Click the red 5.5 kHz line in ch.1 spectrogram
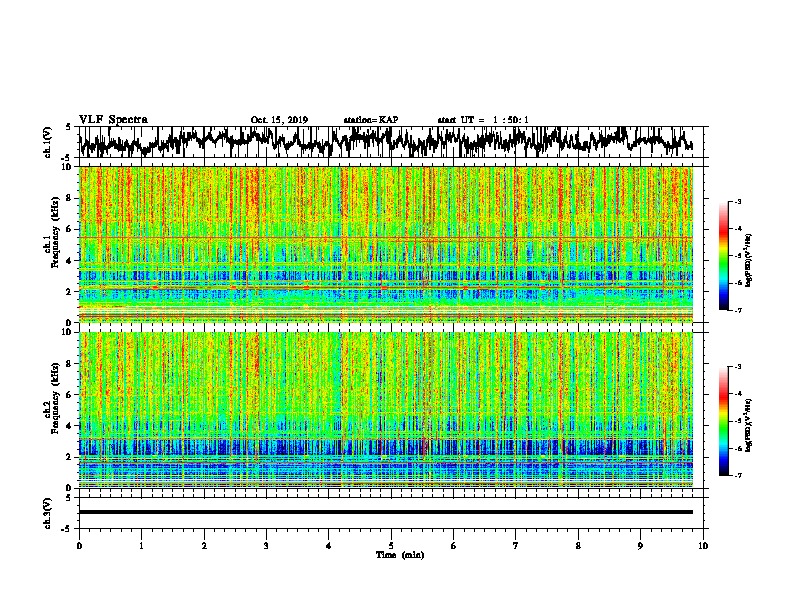 pos(386,237)
